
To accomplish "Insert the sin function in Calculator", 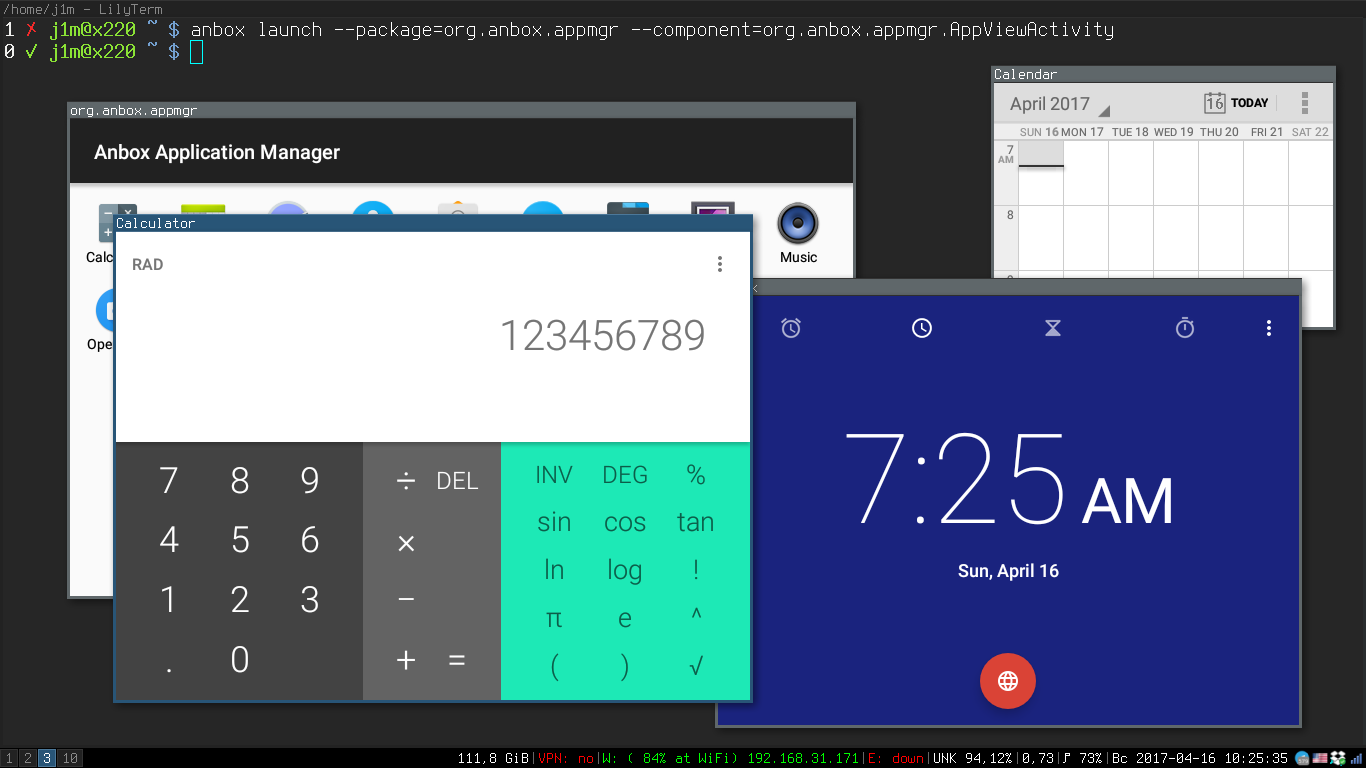I will click(x=554, y=522).
